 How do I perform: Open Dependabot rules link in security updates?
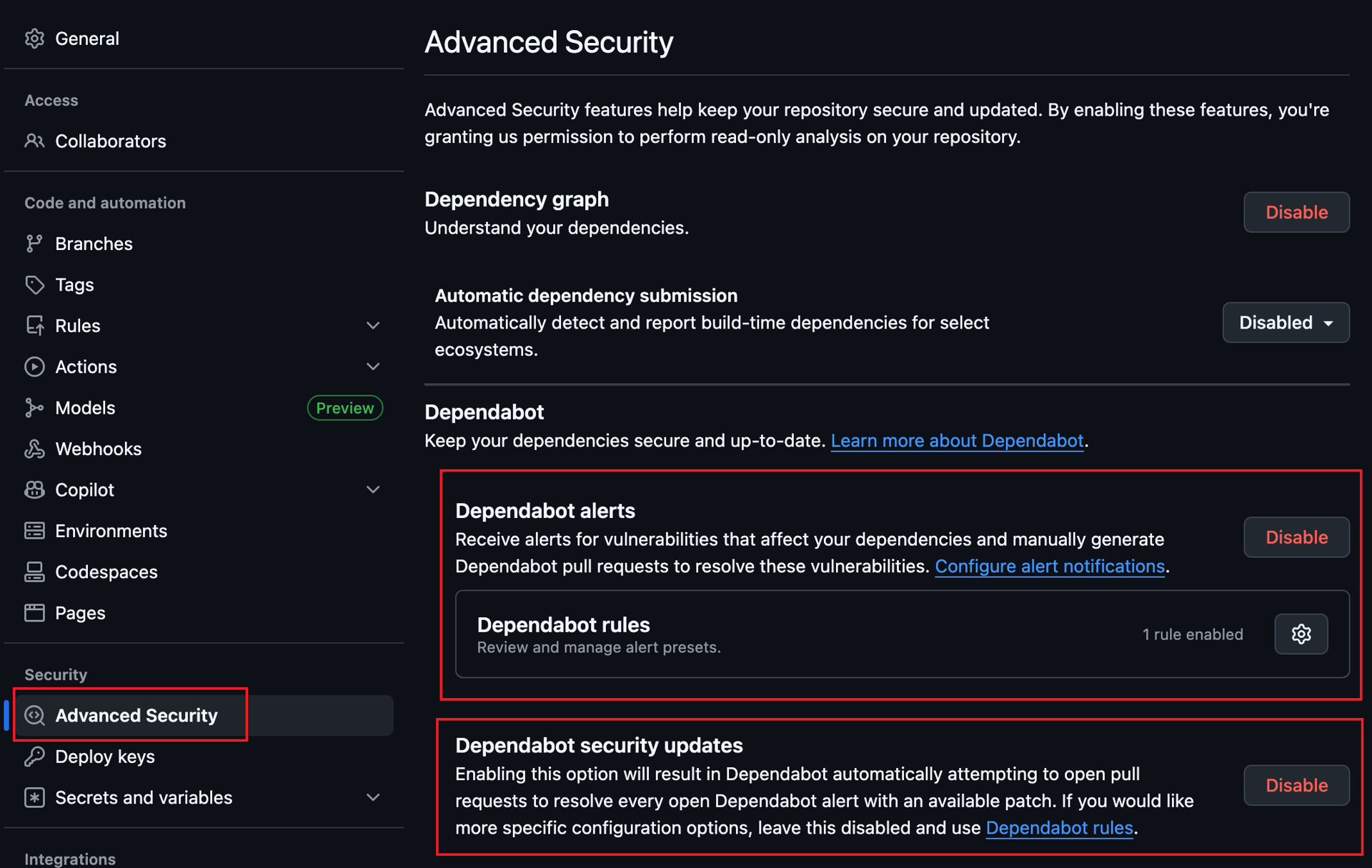1060,828
